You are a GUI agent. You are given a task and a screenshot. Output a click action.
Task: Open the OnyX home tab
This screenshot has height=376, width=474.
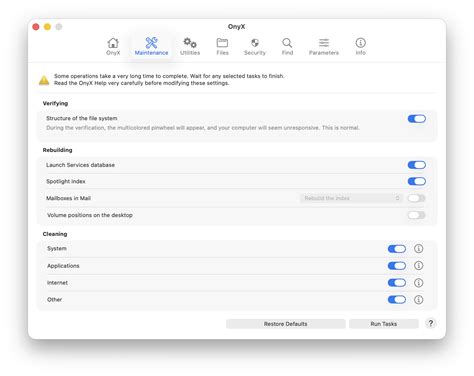coord(113,46)
